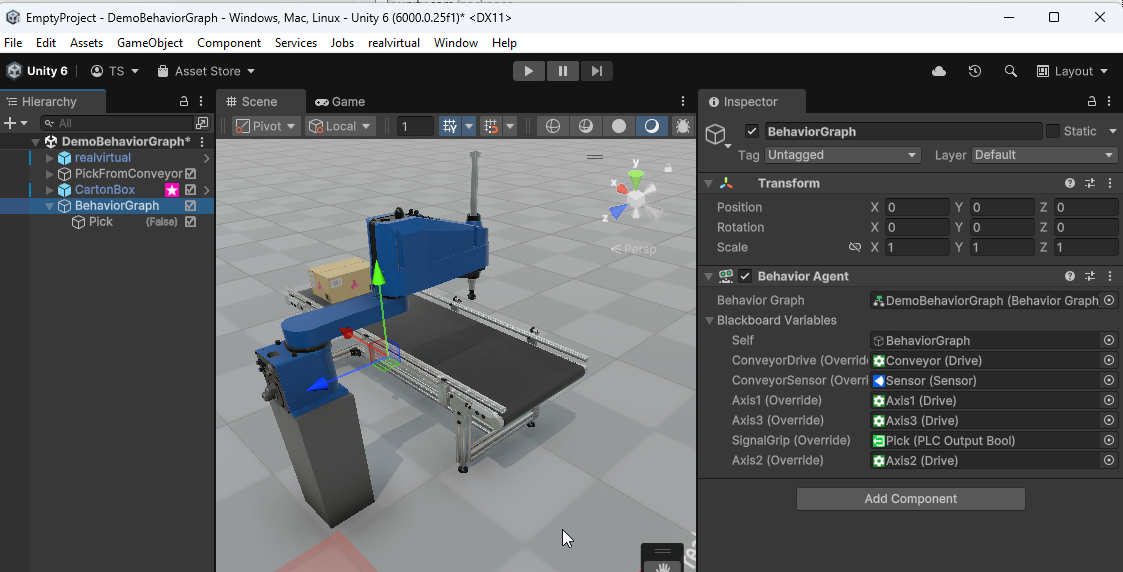This screenshot has height=572, width=1123.
Task: Toggle the scene Debug draw mode bug icon
Action: pyautogui.click(x=683, y=126)
